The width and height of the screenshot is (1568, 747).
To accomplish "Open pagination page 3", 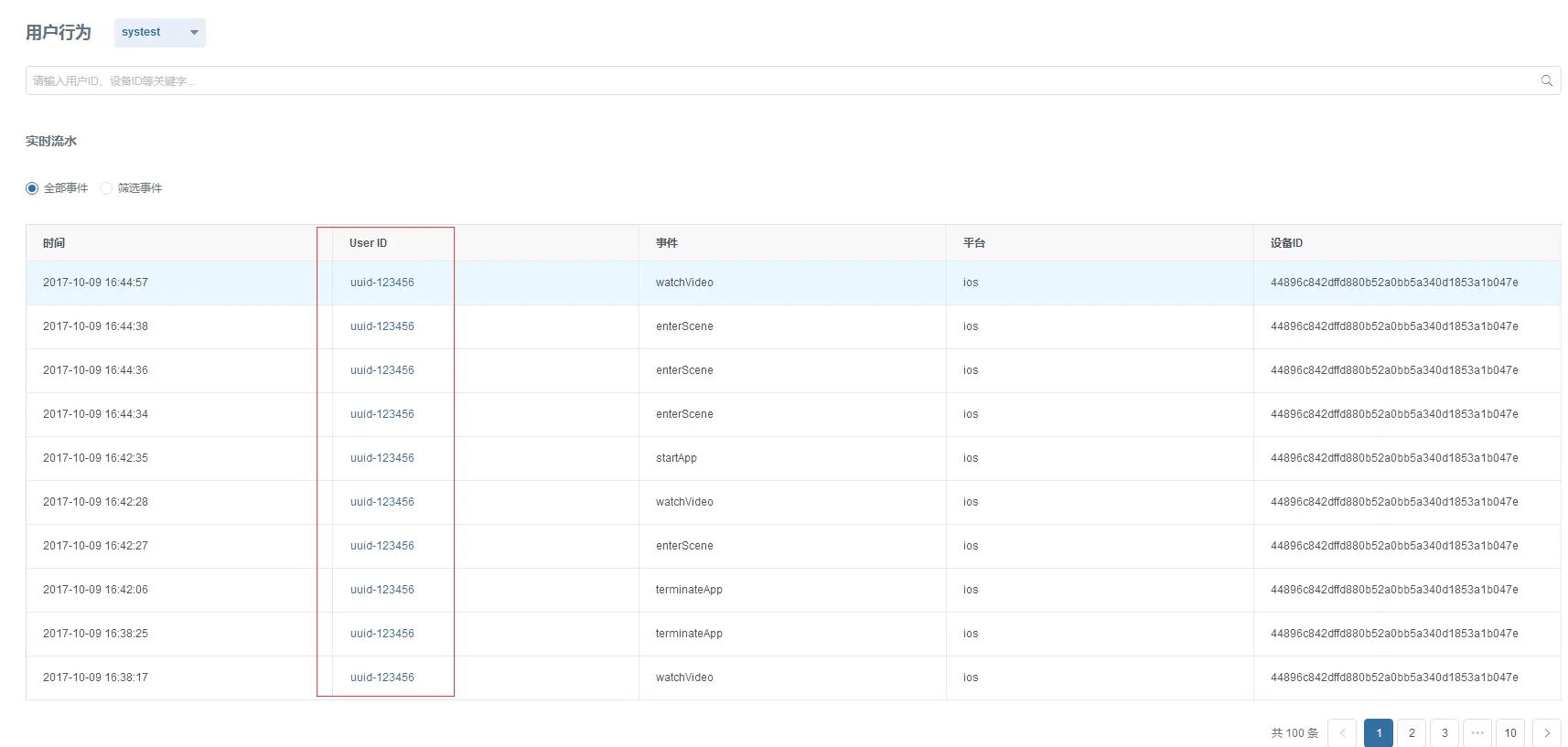I will pos(1444,732).
